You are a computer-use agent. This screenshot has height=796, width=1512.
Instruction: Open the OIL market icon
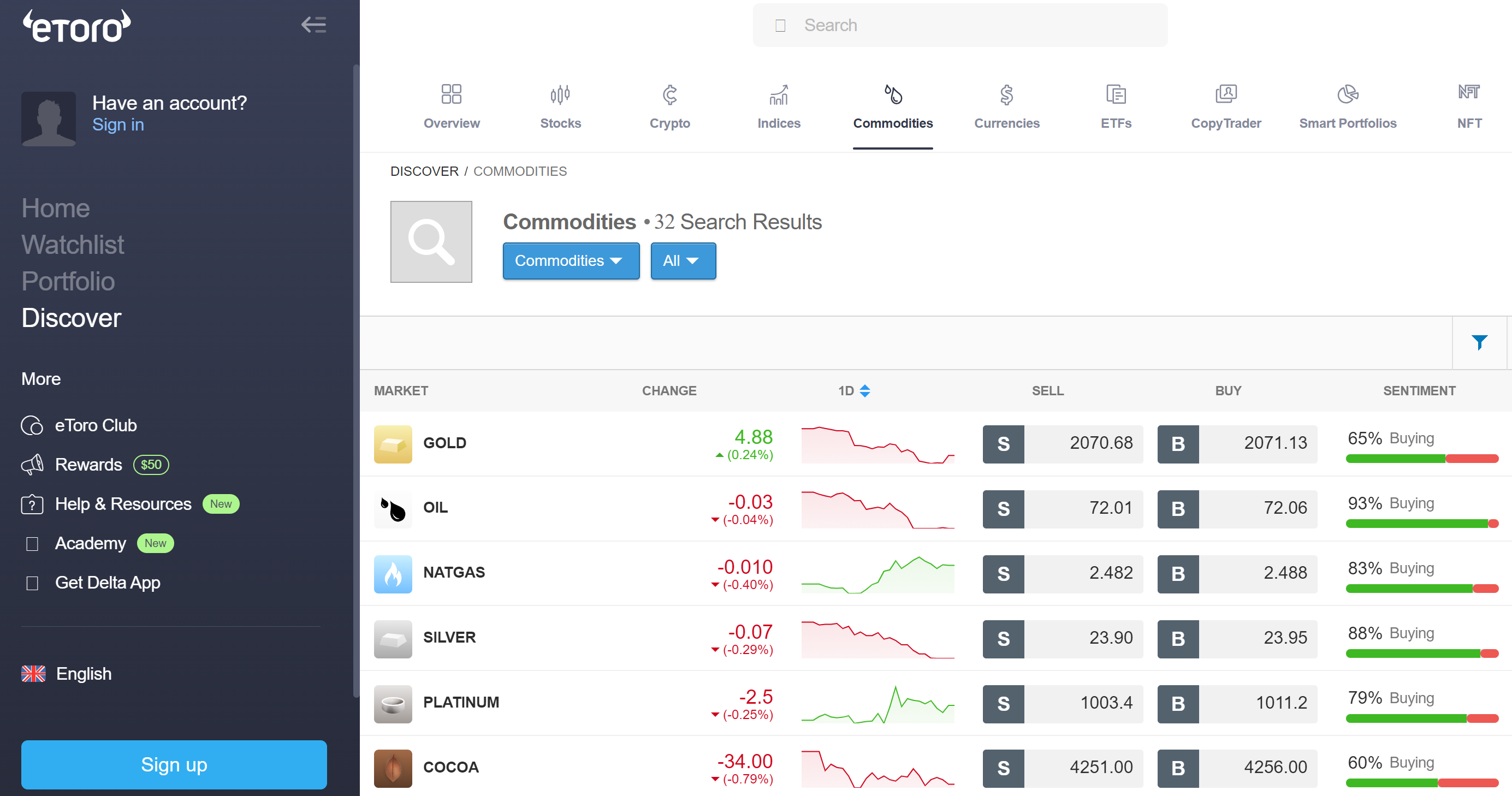[393, 508]
